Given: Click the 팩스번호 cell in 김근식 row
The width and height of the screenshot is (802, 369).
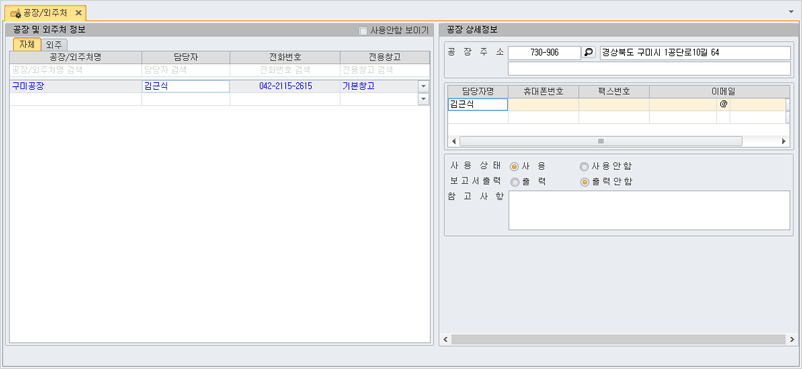Looking at the screenshot, I should [x=614, y=104].
